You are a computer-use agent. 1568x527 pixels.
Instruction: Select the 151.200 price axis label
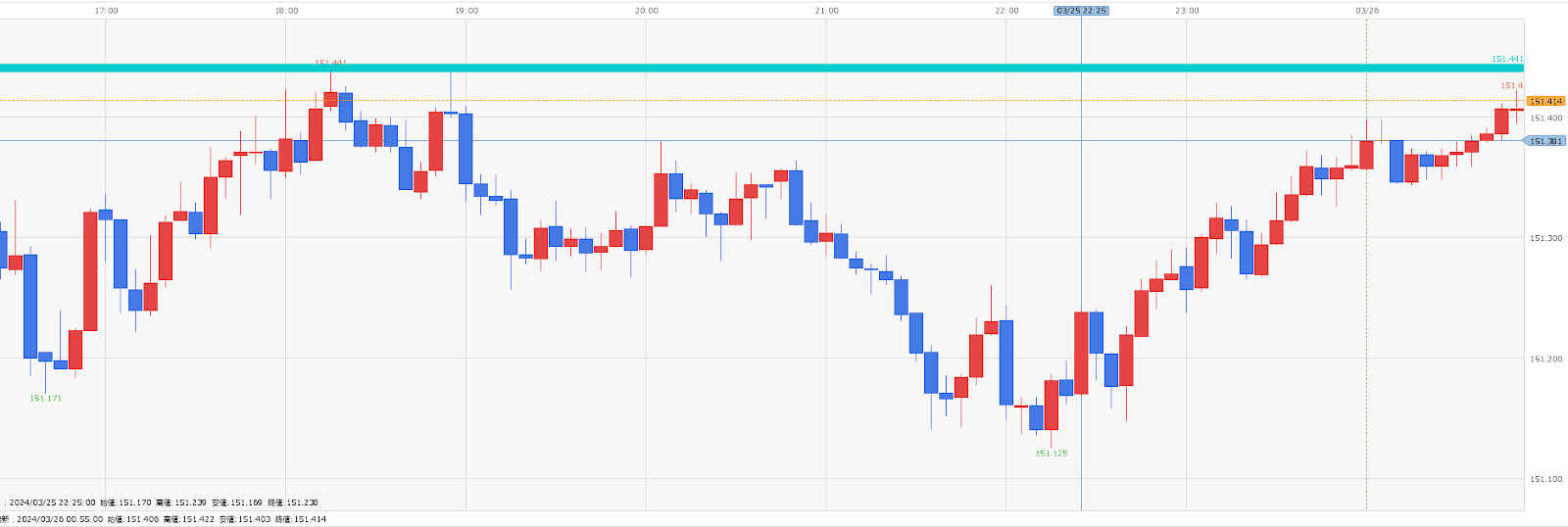pos(1545,359)
